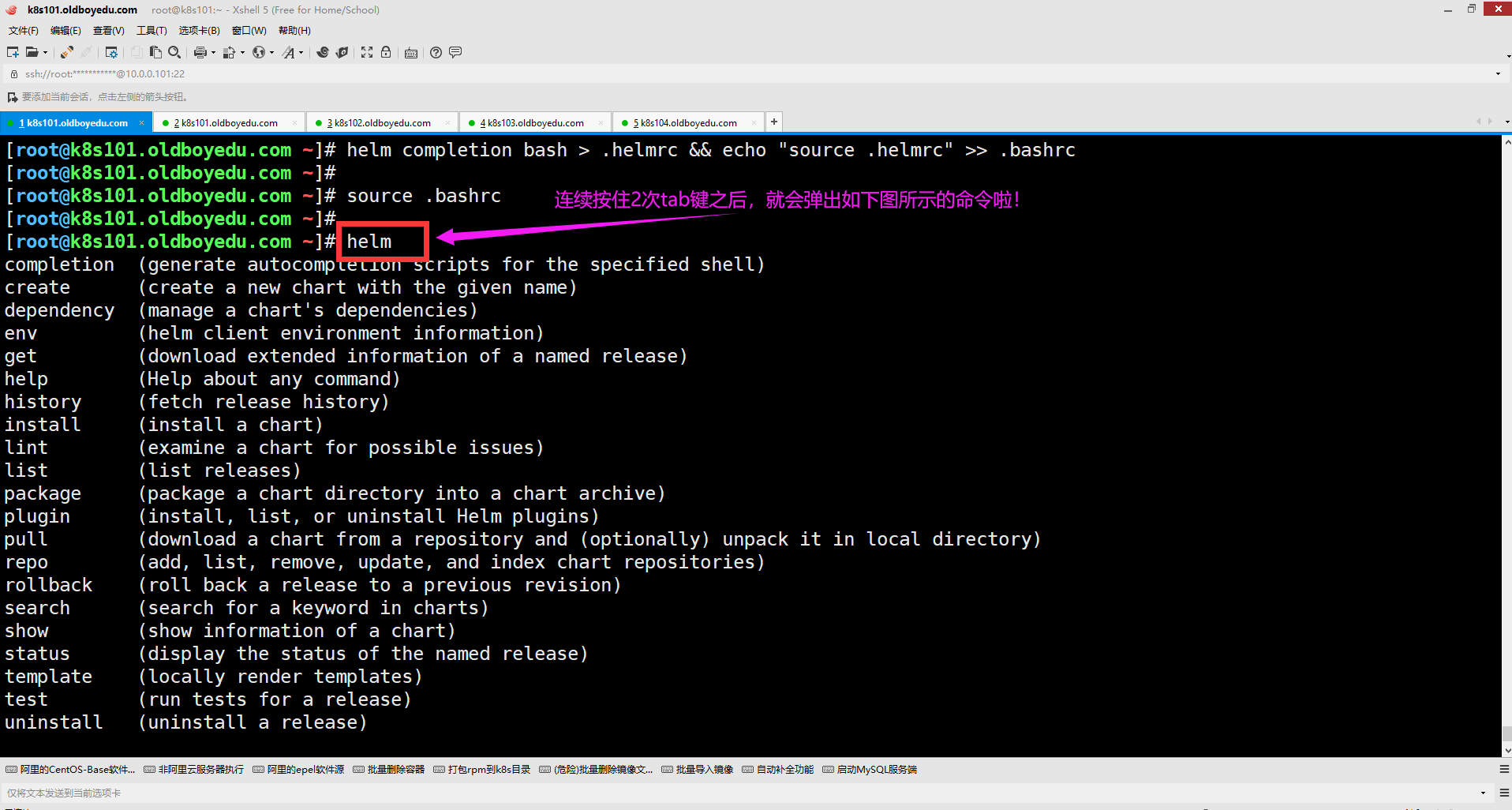Click the New Session icon

[x=13, y=53]
